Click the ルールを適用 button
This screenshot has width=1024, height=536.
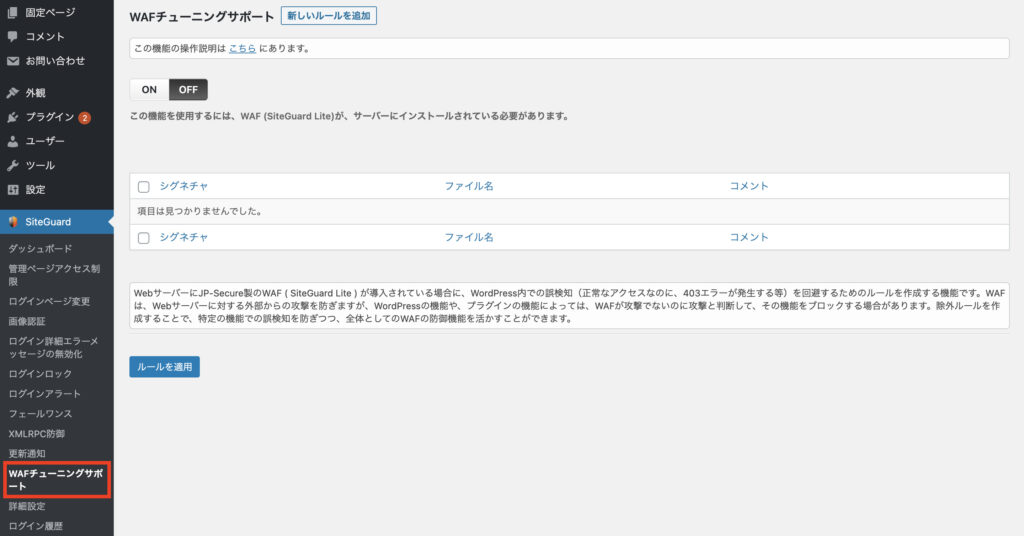[x=165, y=367]
